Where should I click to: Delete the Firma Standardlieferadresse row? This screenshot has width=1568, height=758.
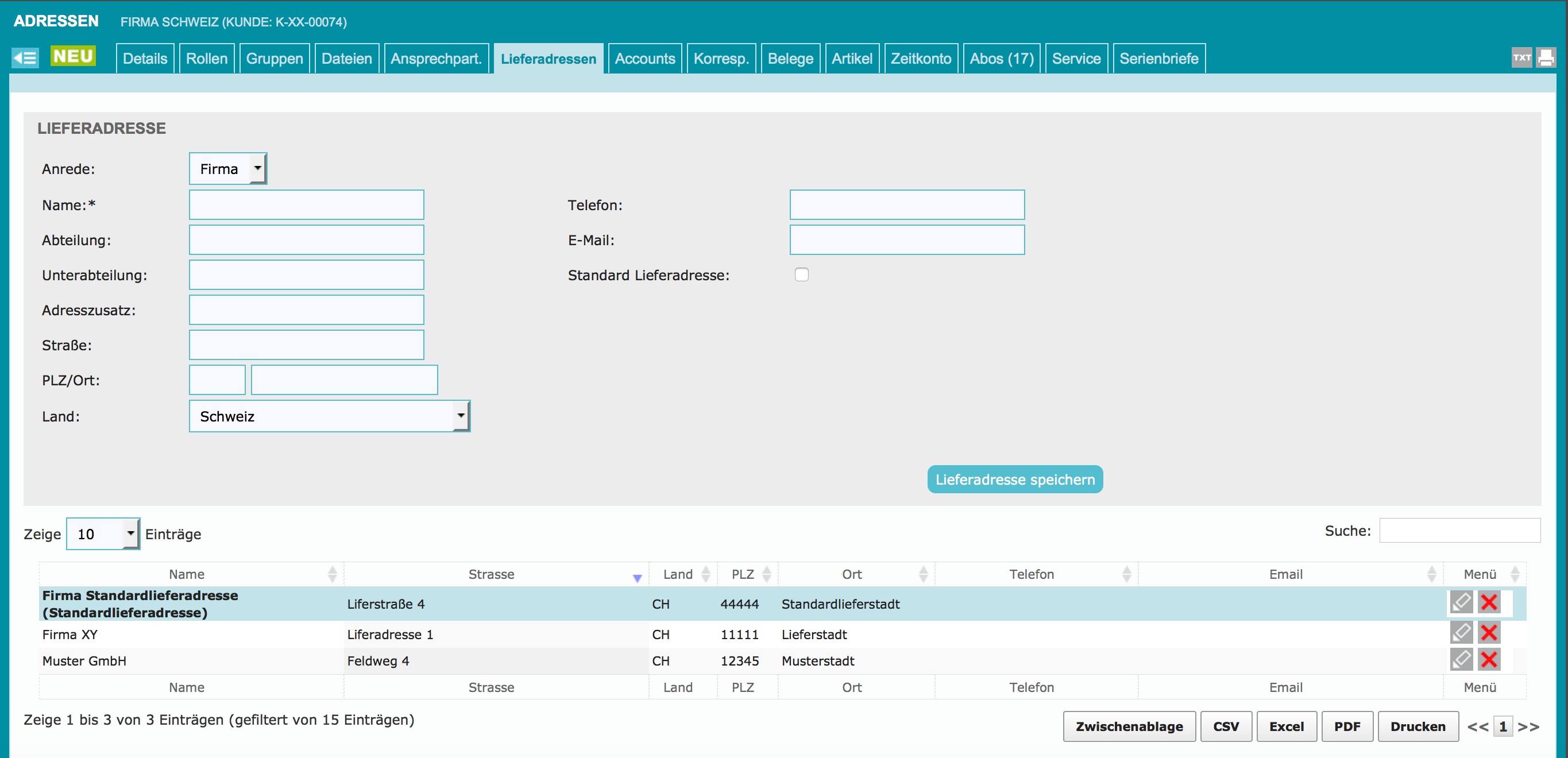coord(1489,602)
